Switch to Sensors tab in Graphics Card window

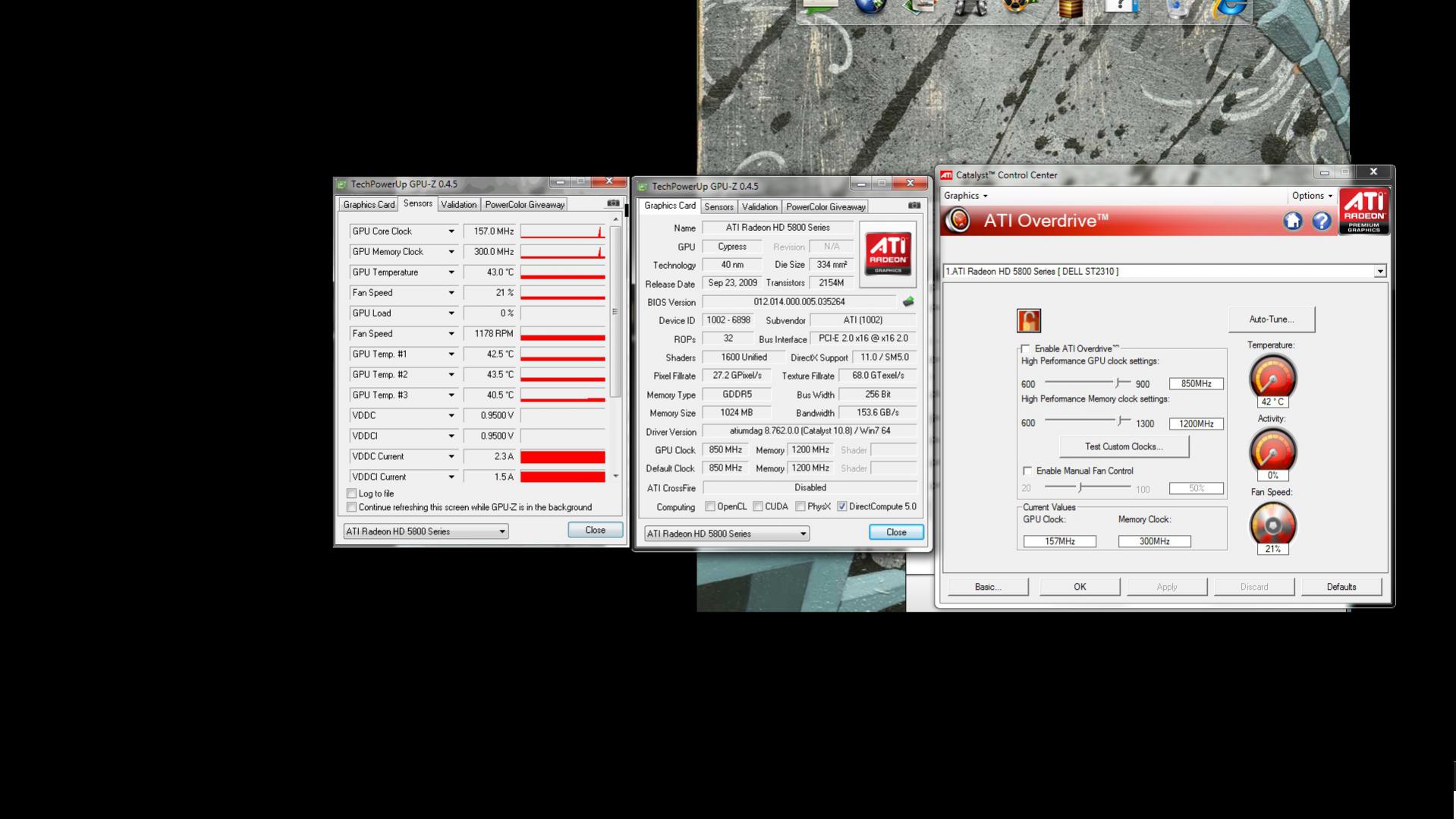point(719,207)
